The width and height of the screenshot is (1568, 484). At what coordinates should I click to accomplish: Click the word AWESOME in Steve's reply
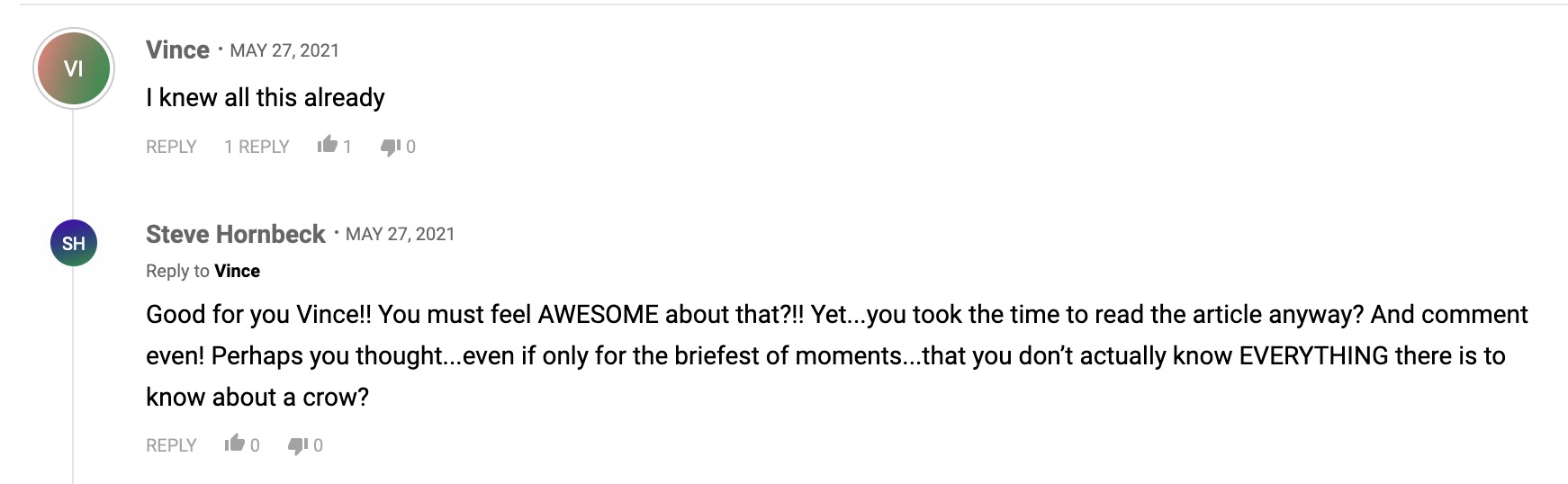pos(598,314)
